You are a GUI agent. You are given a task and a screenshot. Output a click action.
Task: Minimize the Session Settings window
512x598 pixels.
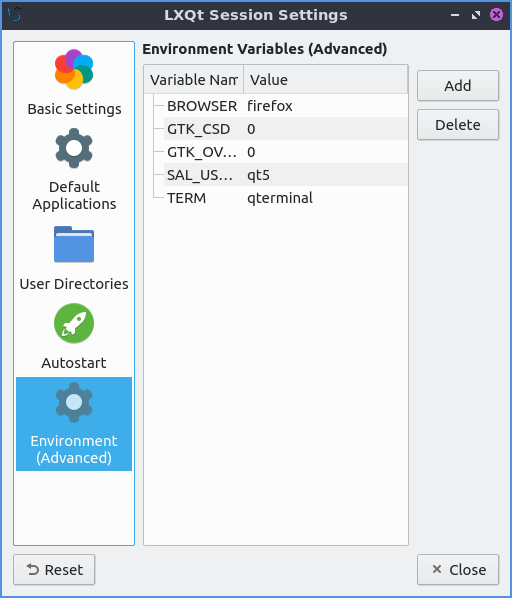[x=454, y=15]
